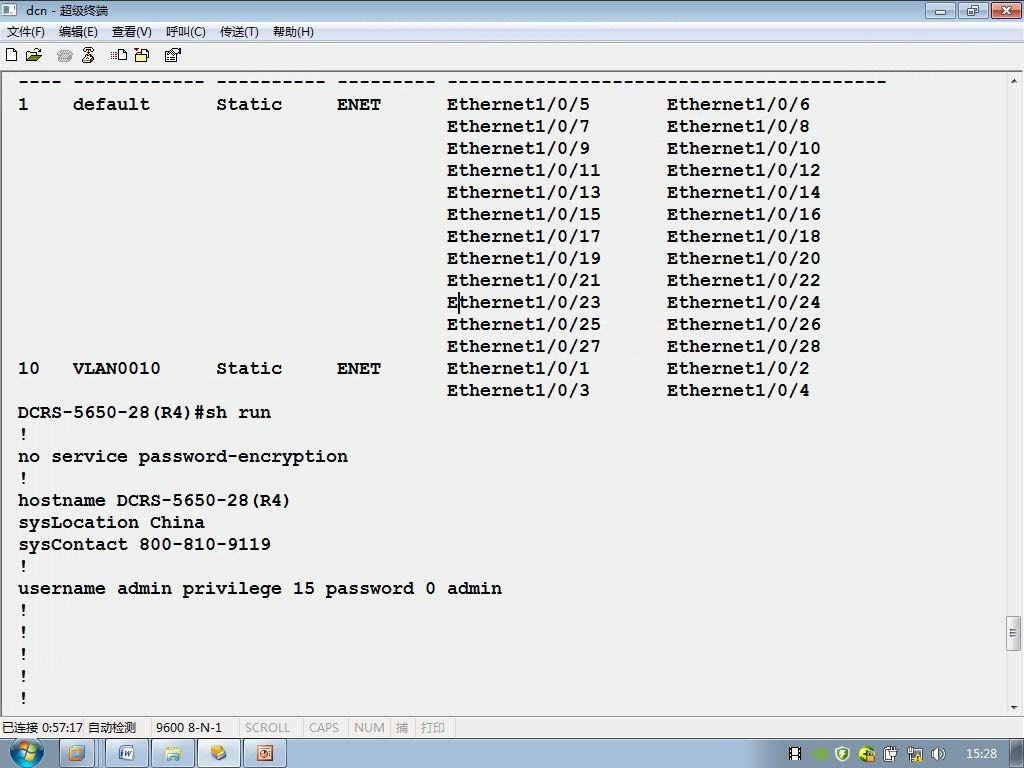Screen dimensions: 1024x768
Task: Switch to the orange-square app in the taskbar
Action: 77,754
